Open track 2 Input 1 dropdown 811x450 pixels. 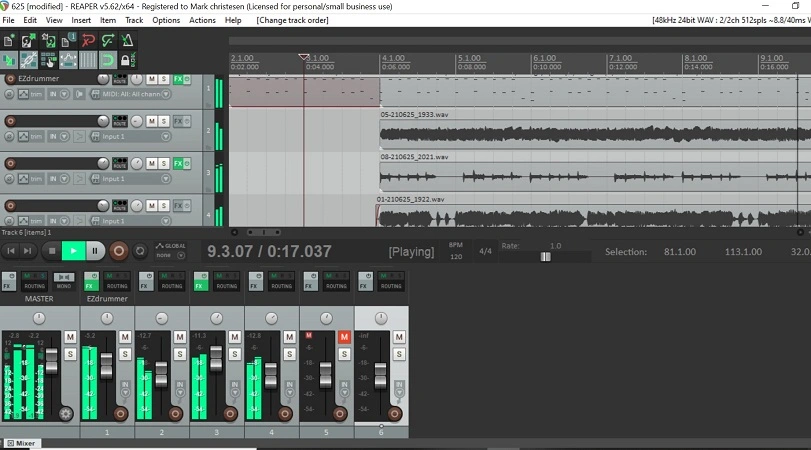pos(166,137)
